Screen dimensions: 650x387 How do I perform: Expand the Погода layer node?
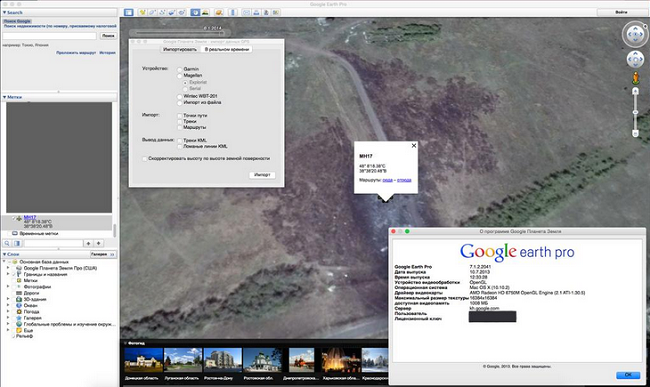click(x=7, y=311)
